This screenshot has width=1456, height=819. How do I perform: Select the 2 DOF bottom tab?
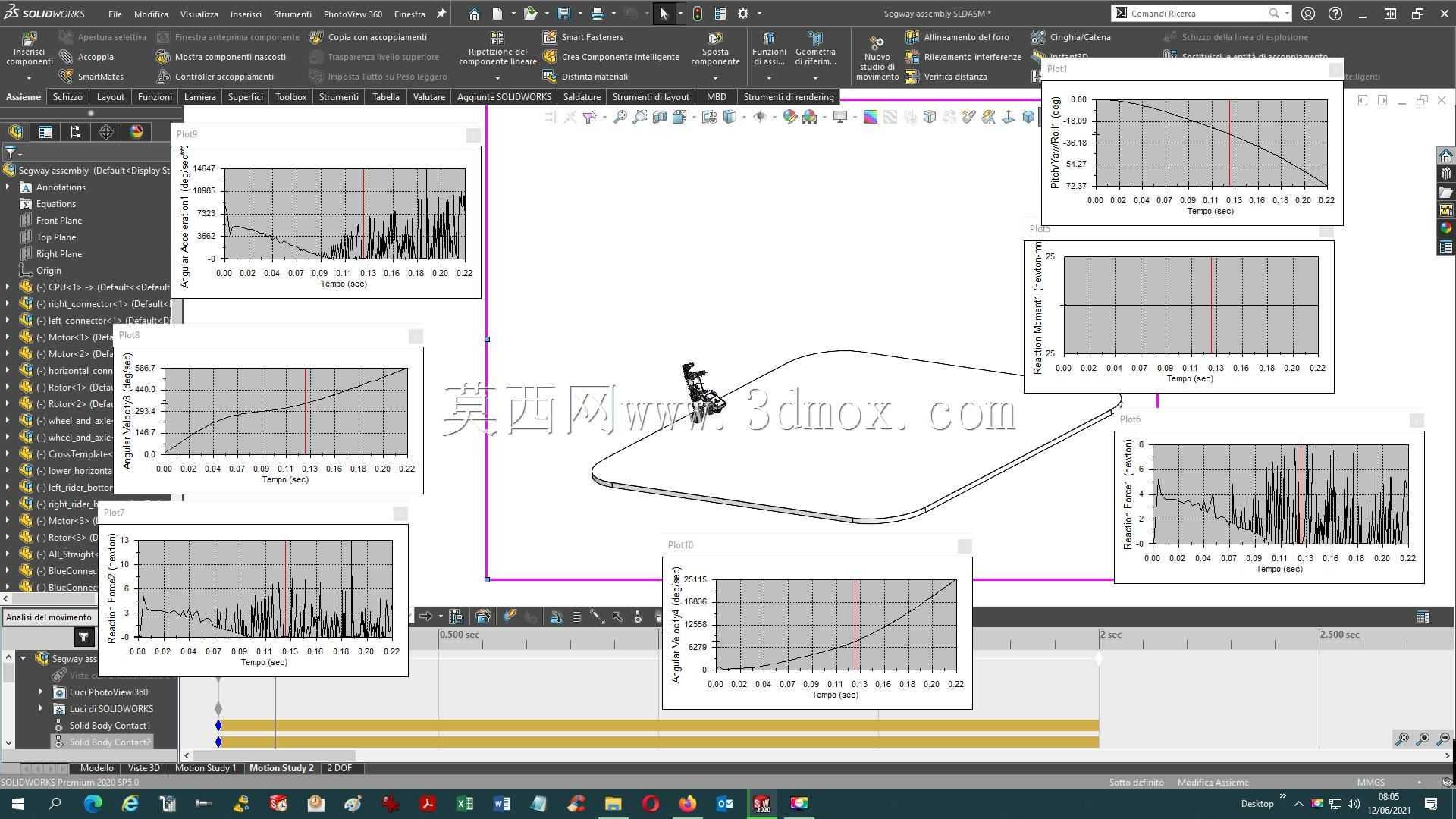tap(339, 768)
